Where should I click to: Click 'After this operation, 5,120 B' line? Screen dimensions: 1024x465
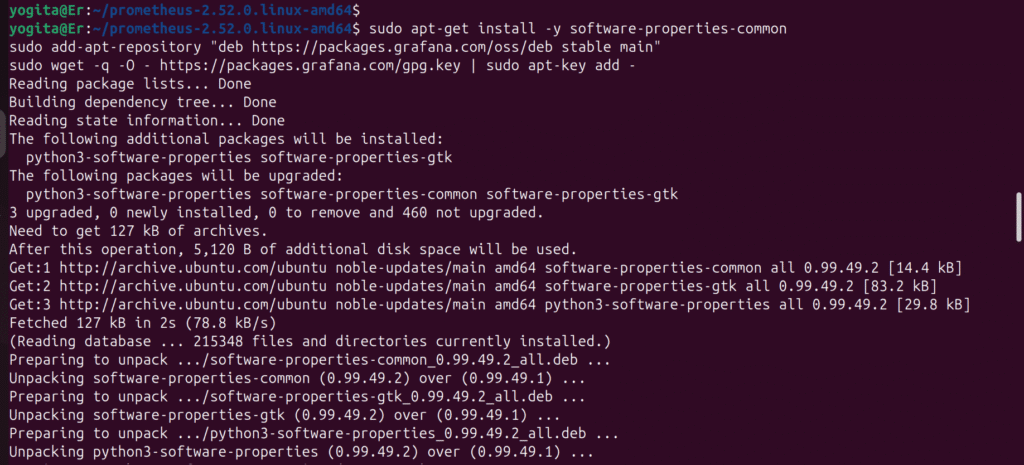point(293,249)
